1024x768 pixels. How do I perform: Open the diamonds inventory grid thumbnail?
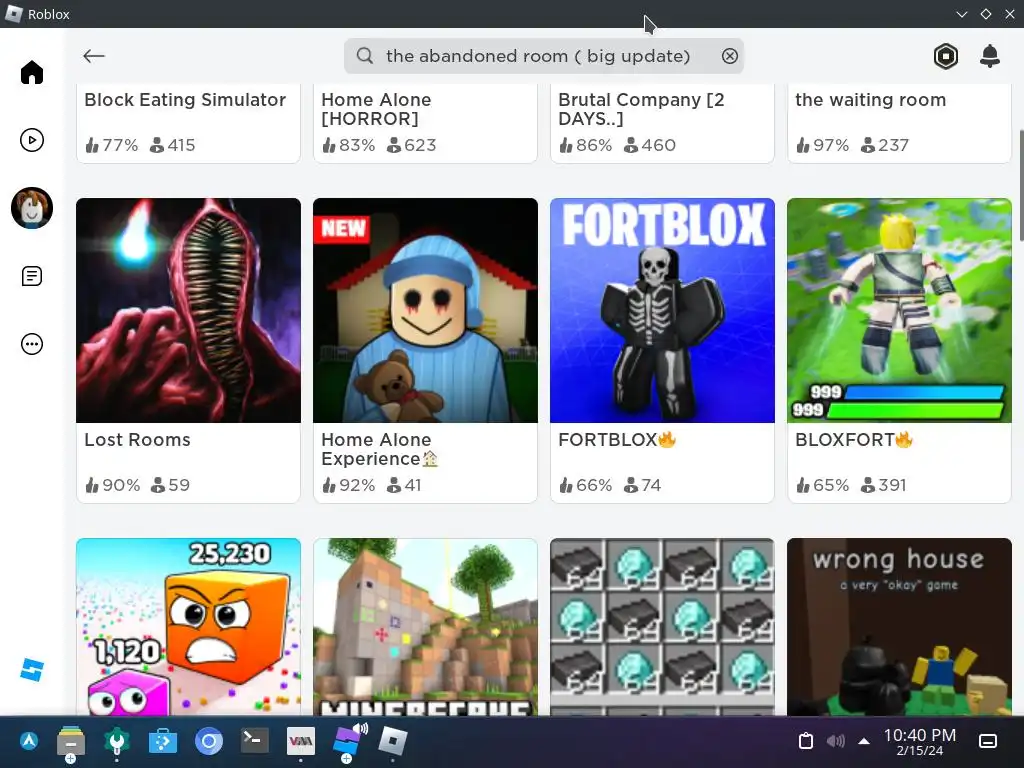[x=662, y=627]
